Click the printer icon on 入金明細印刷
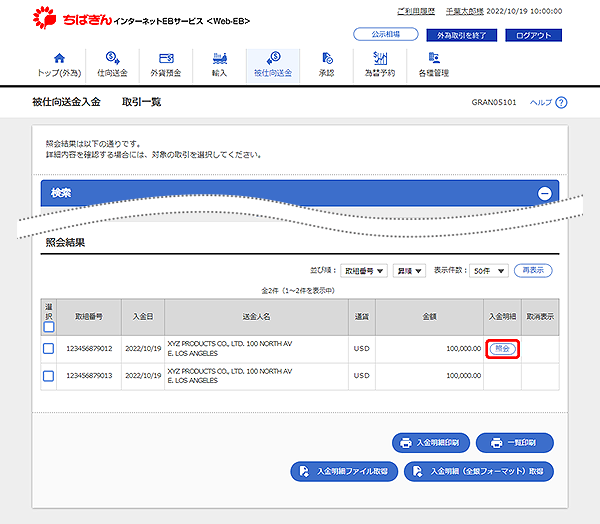The height and width of the screenshot is (524, 600). click(x=406, y=443)
